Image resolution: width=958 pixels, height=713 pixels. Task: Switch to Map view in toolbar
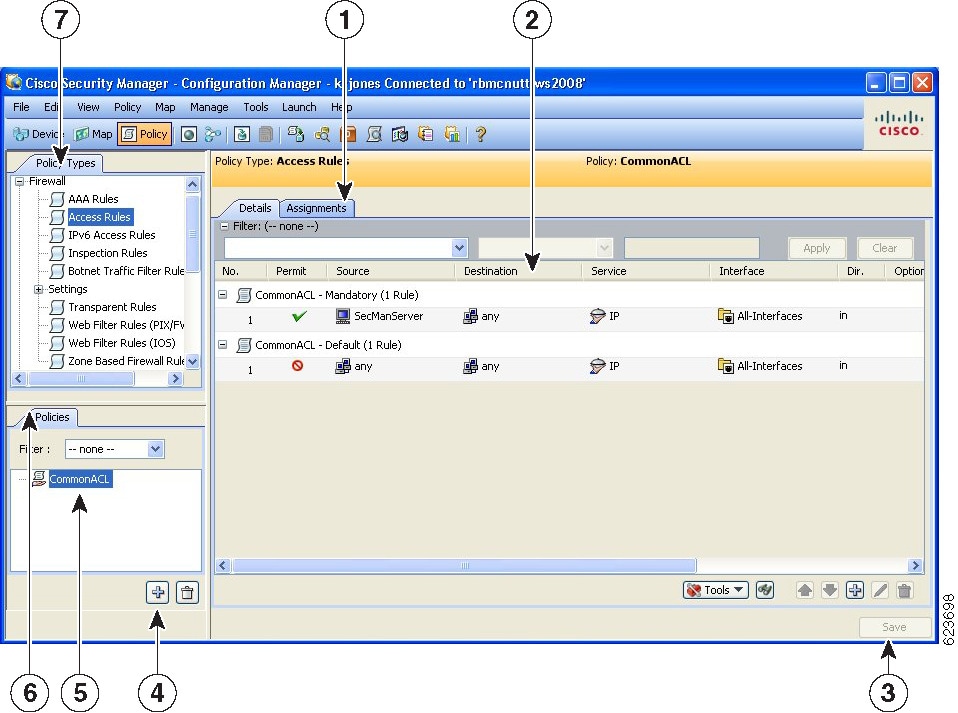point(93,134)
